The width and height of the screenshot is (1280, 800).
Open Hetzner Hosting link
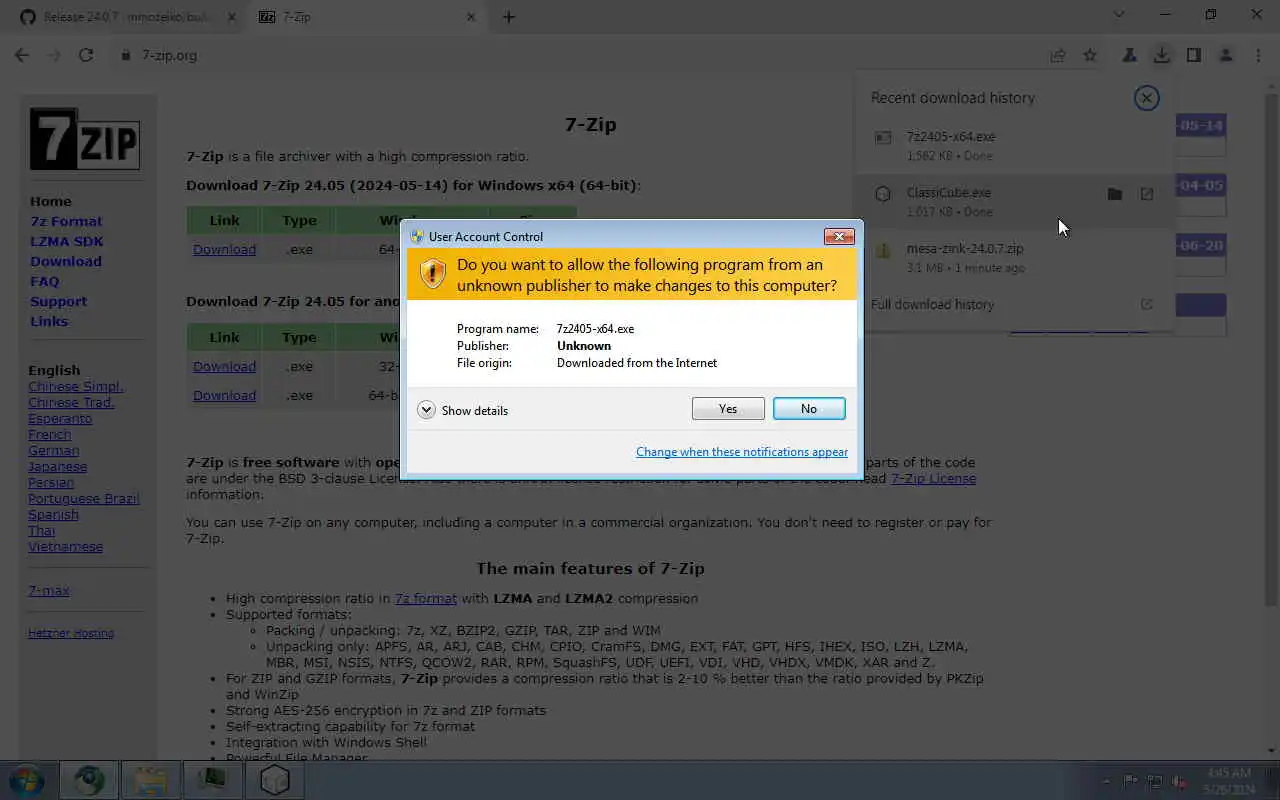[x=71, y=633]
